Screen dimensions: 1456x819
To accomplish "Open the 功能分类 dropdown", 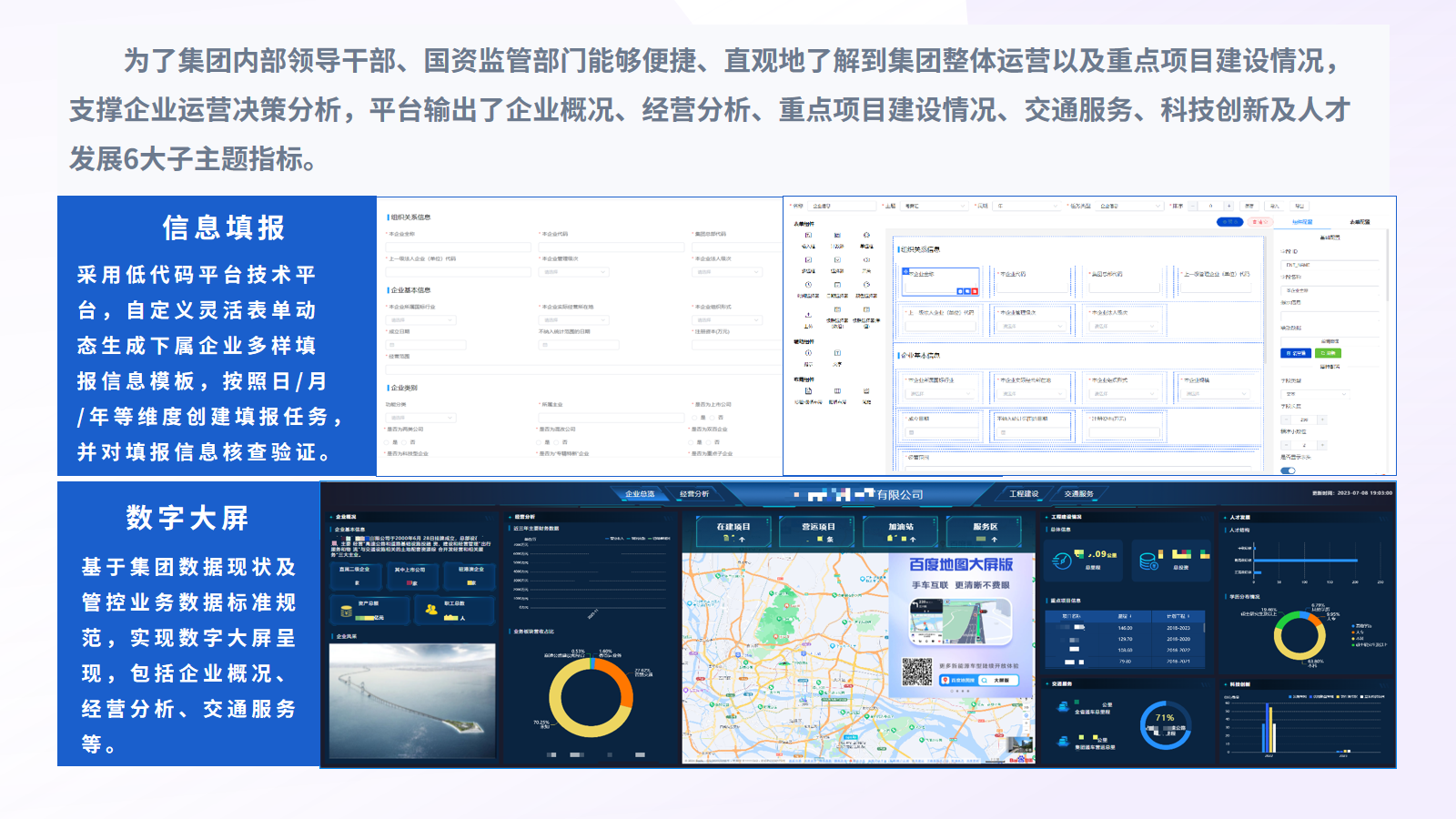I will [420, 418].
